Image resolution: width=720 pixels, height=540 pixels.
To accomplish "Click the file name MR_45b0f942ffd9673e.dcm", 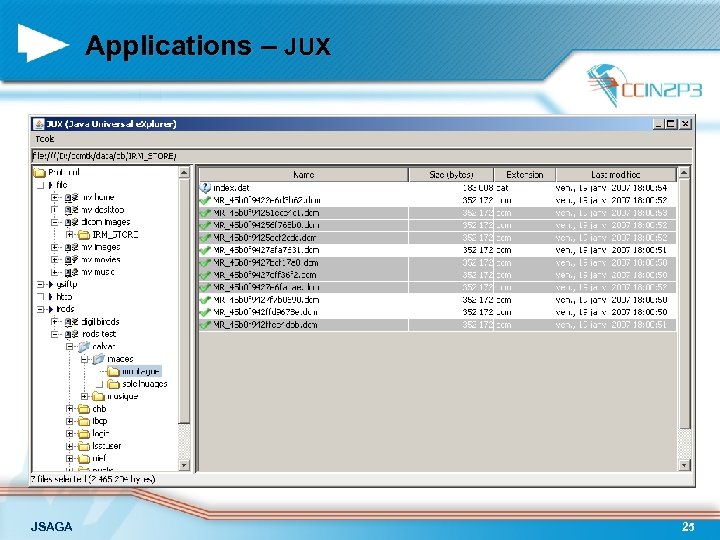I will (x=265, y=312).
